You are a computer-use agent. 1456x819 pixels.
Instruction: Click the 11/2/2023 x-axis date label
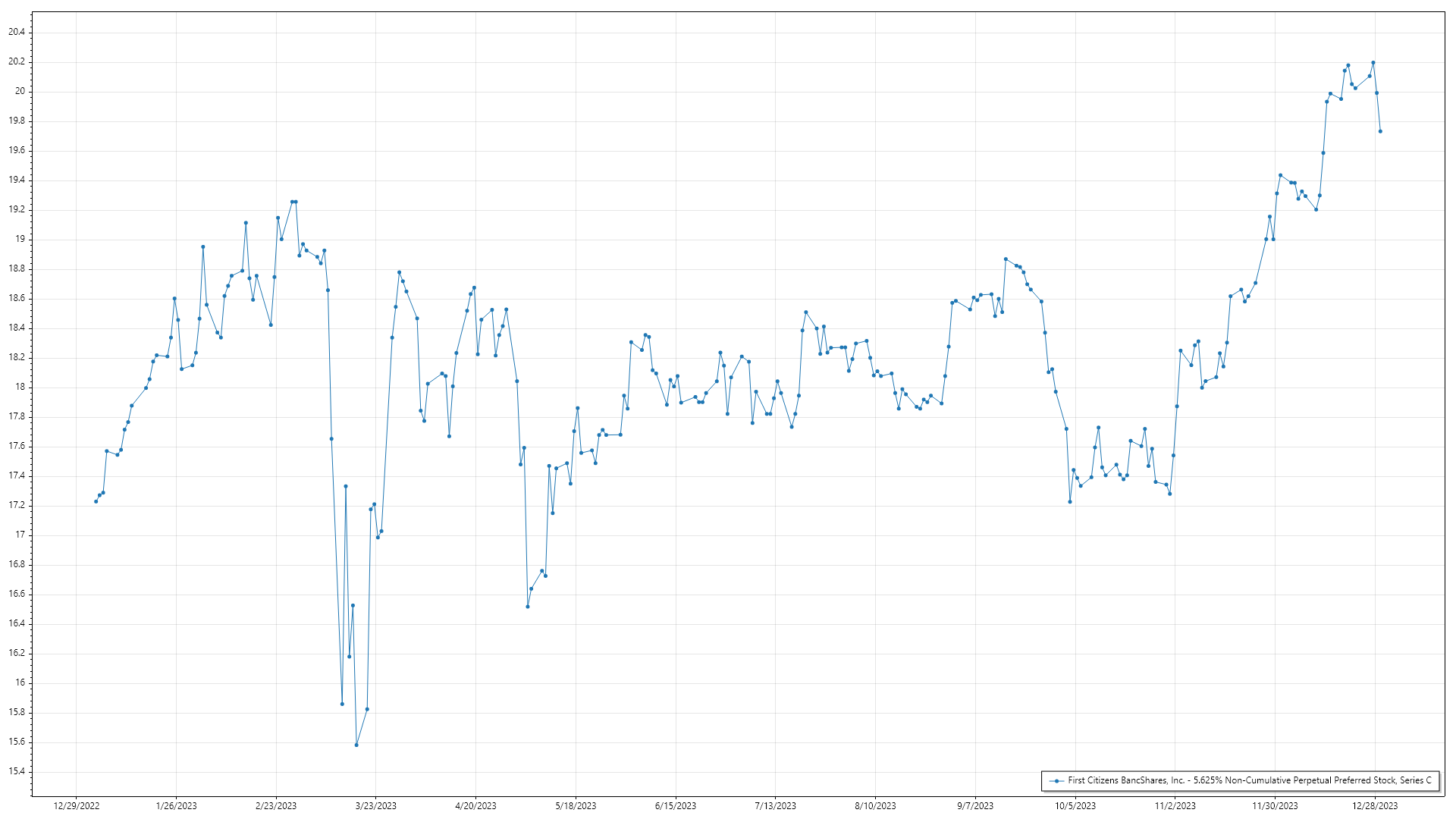pyautogui.click(x=1175, y=806)
